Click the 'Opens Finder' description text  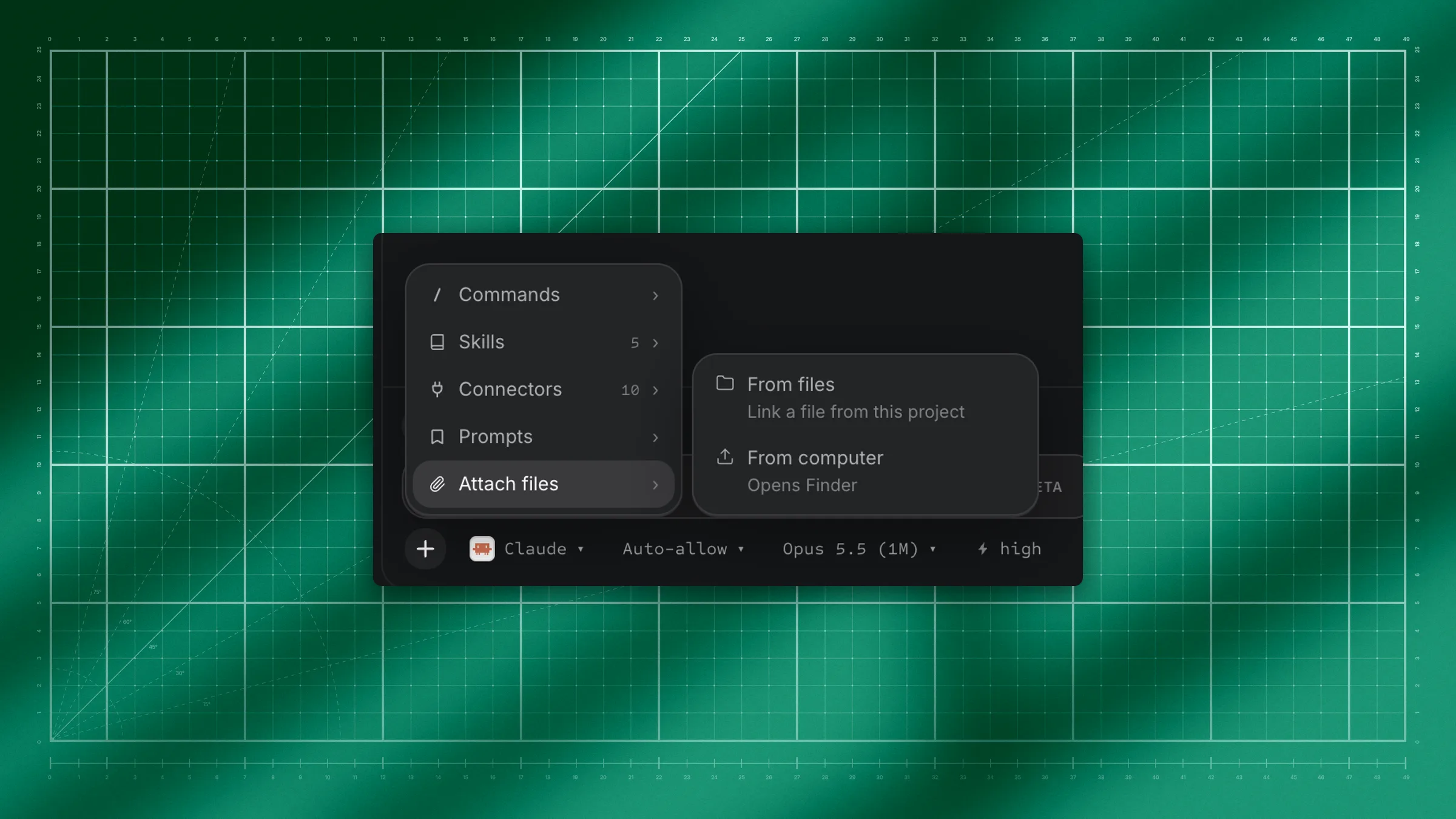802,485
